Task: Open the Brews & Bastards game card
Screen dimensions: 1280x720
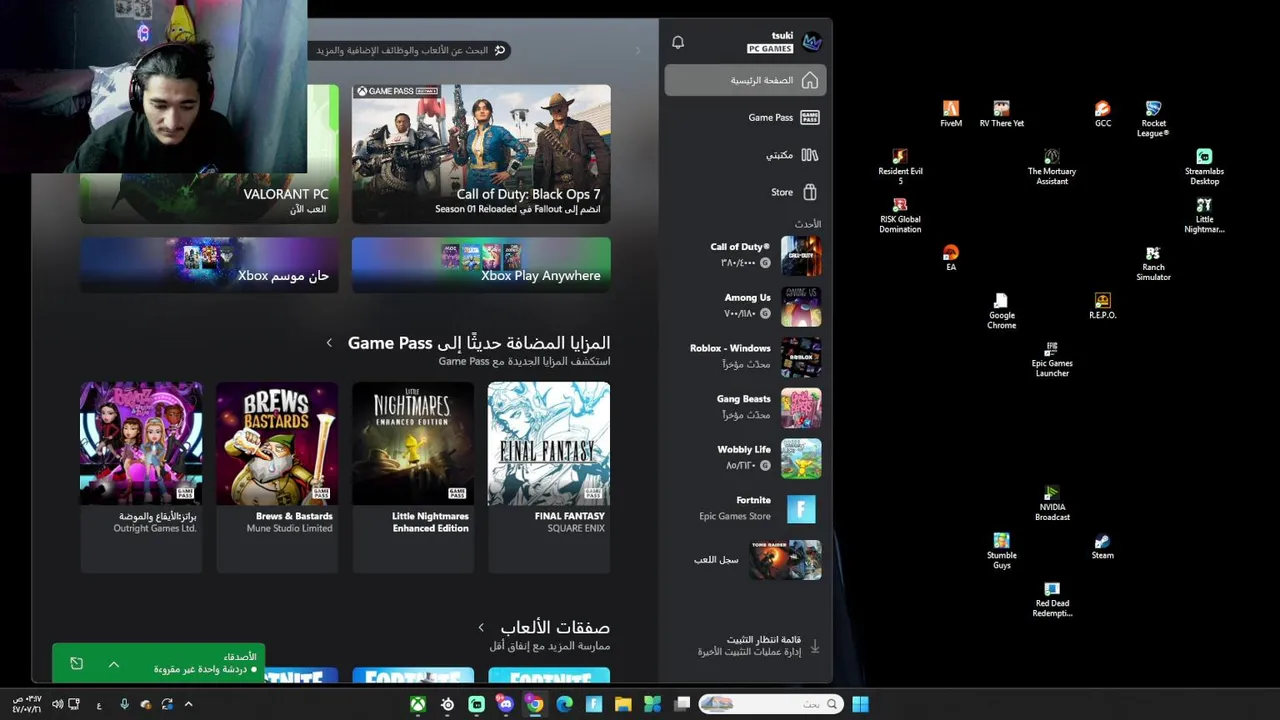Action: pos(277,477)
